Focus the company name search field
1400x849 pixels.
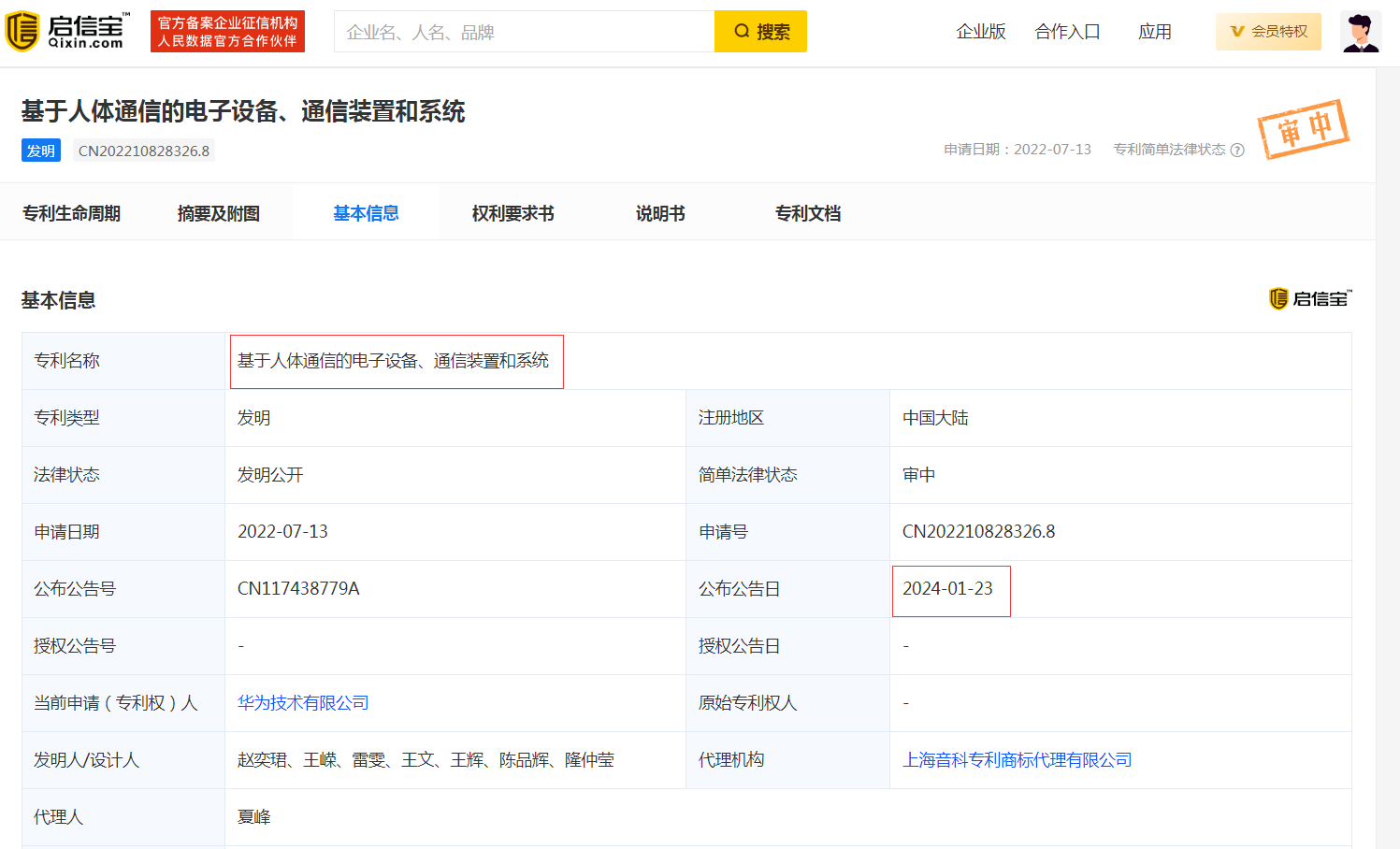click(524, 32)
